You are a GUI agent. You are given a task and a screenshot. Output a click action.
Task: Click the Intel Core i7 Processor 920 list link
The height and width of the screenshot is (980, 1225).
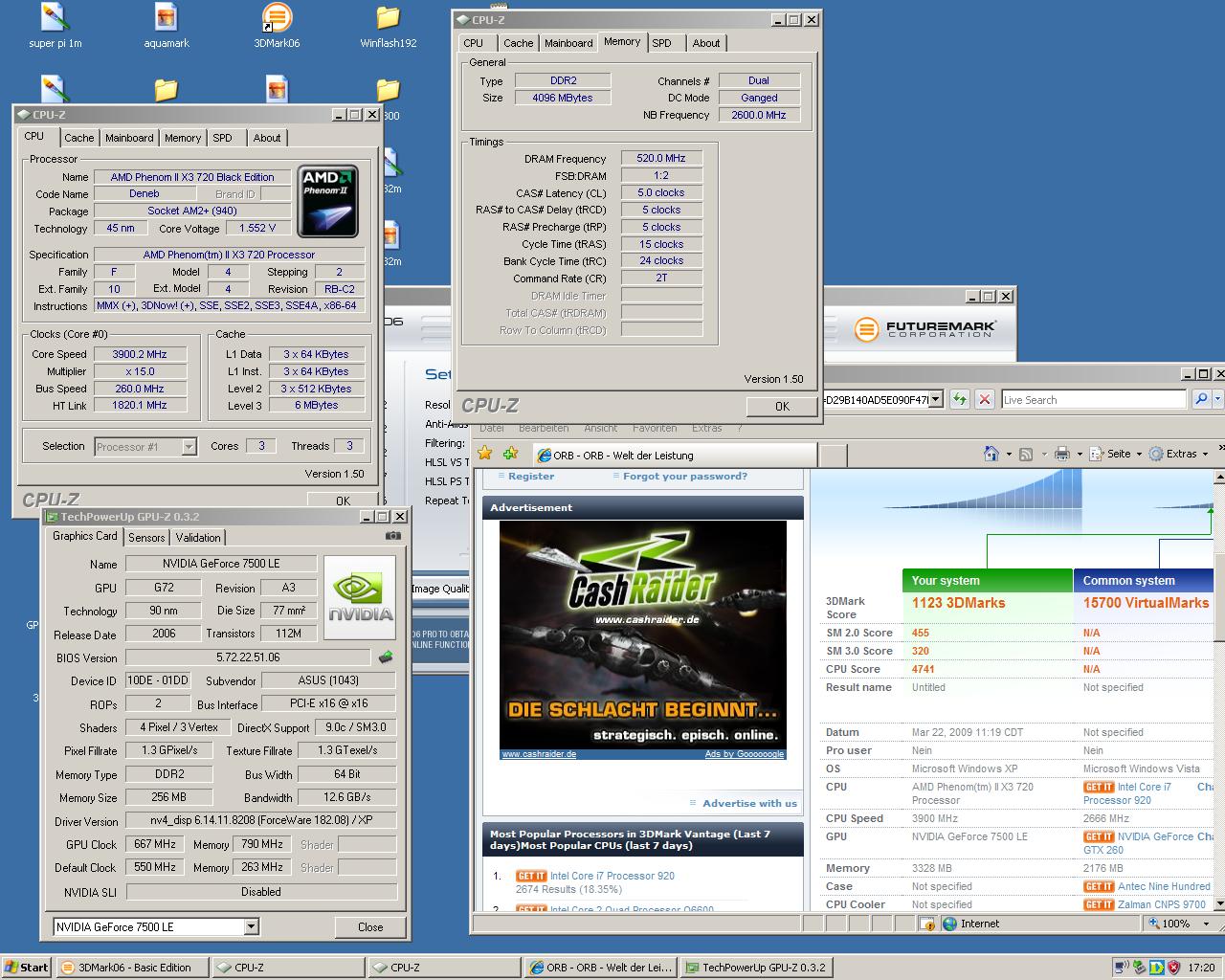(612, 876)
